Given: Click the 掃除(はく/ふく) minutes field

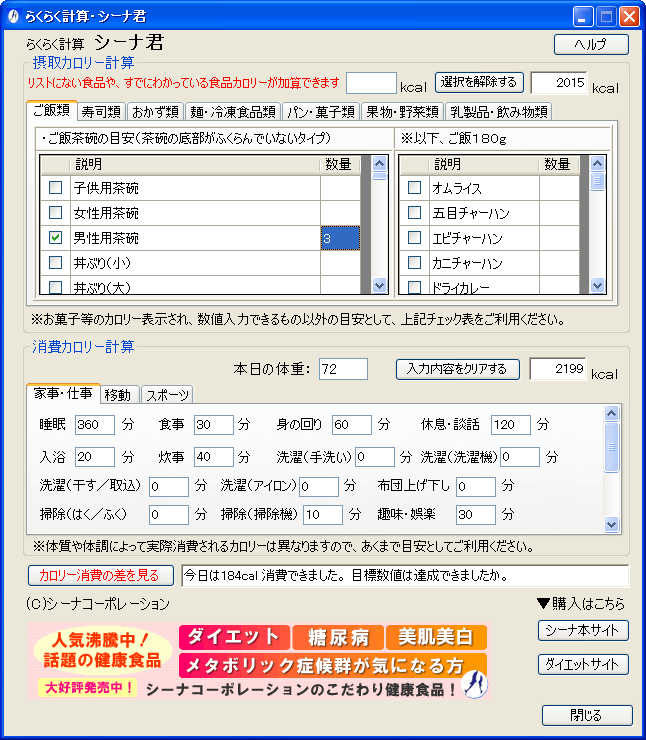Looking at the screenshot, I should 169,515.
